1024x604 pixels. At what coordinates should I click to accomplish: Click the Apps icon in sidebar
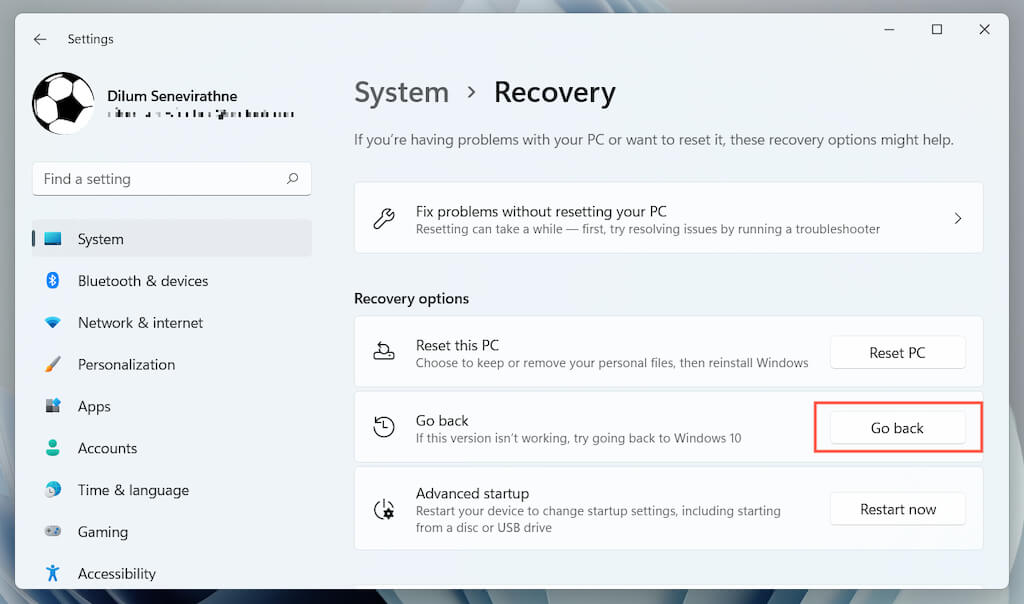(x=53, y=407)
